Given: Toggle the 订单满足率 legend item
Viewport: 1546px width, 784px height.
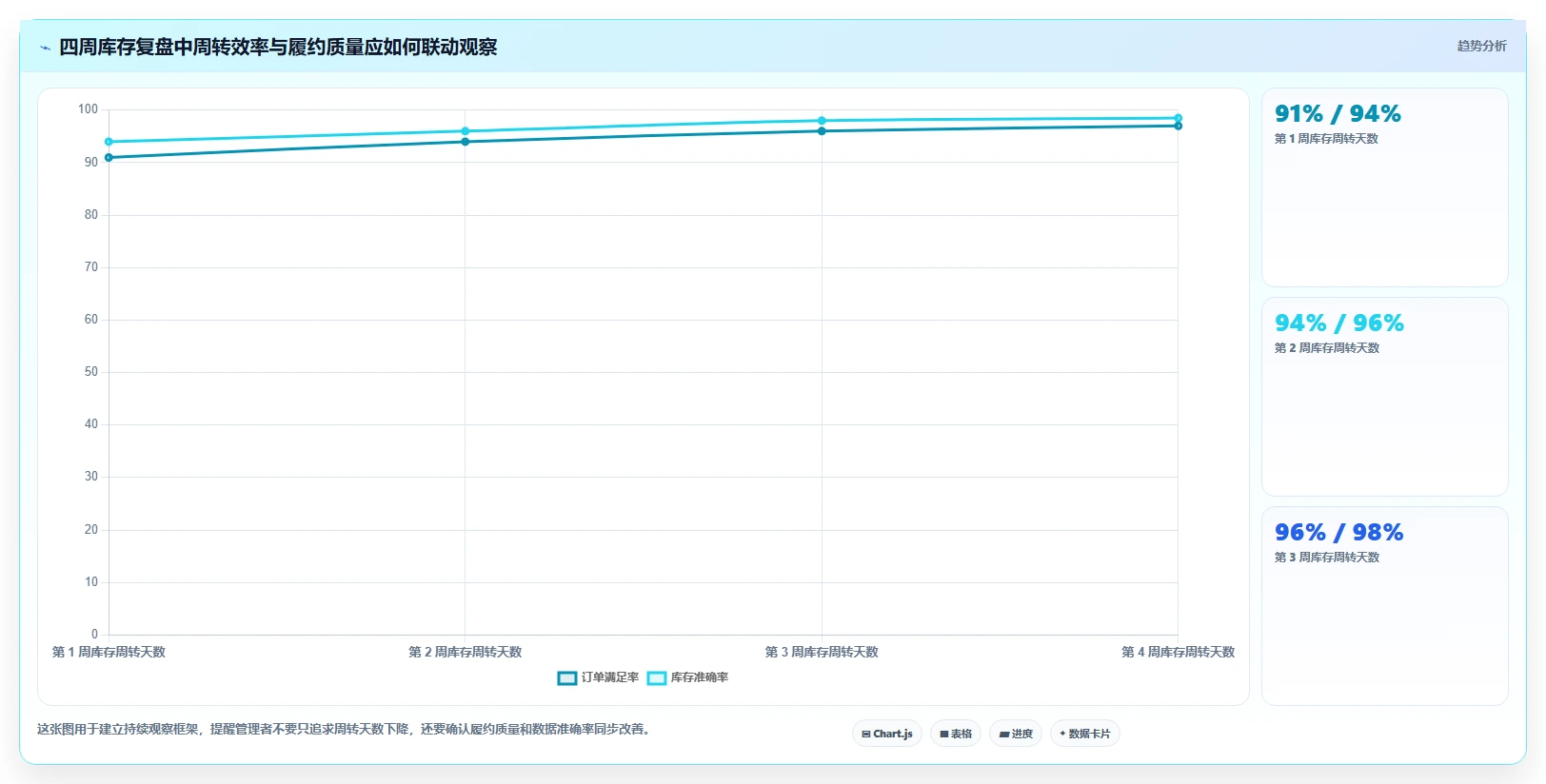Looking at the screenshot, I should pyautogui.click(x=598, y=677).
